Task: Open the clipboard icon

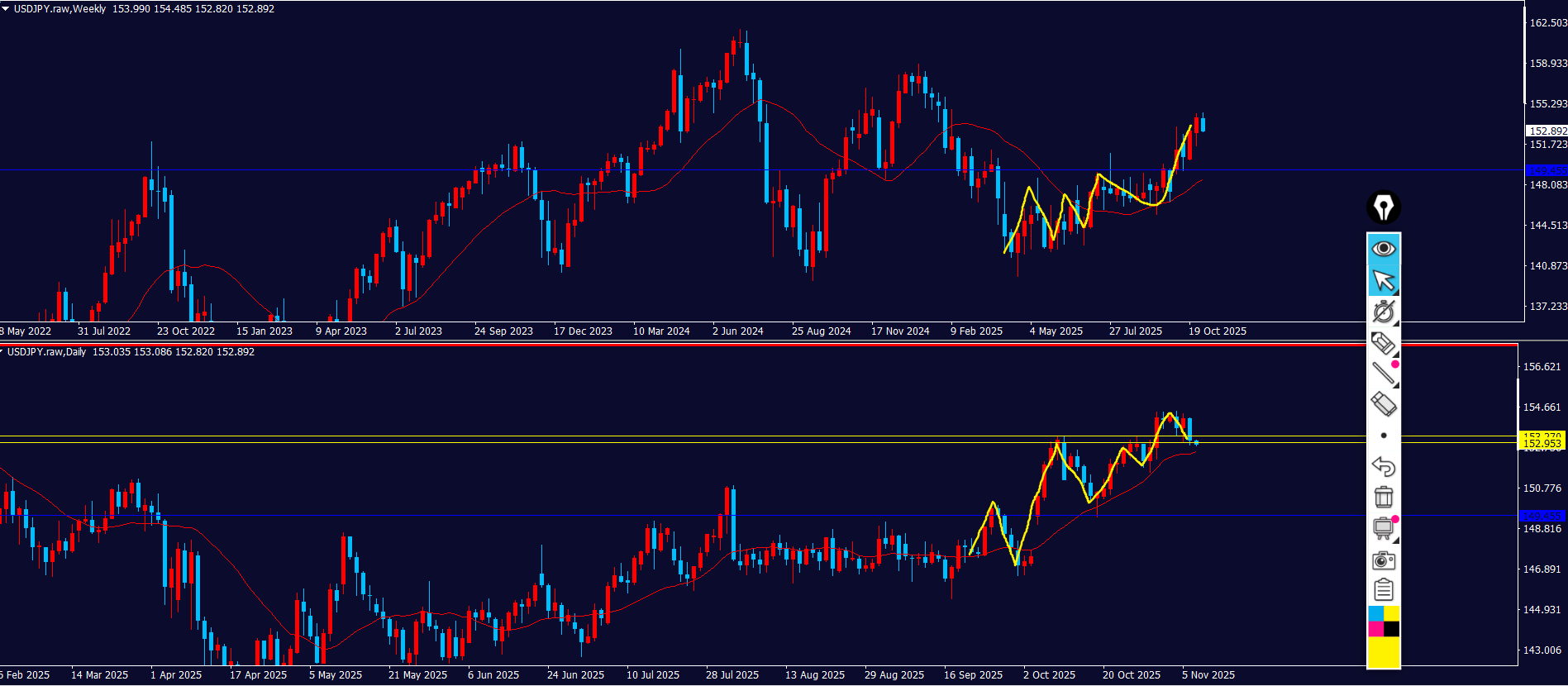Action: pos(1383,590)
